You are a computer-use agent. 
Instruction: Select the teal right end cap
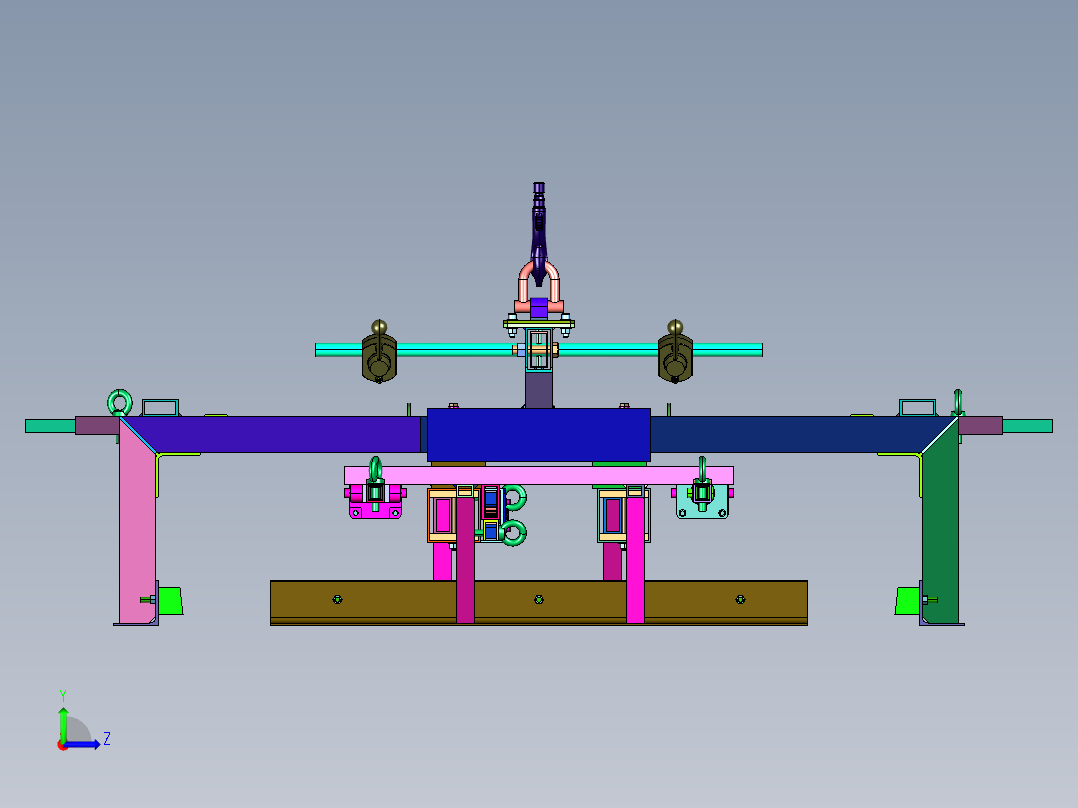click(x=1027, y=426)
